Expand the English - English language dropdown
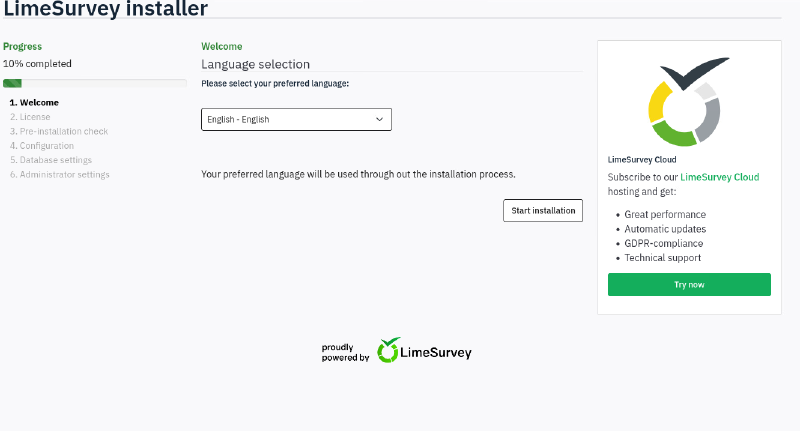Image resolution: width=800 pixels, height=431 pixels. coord(296,119)
